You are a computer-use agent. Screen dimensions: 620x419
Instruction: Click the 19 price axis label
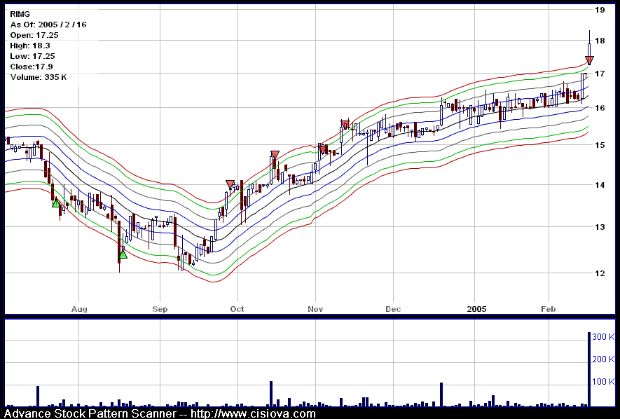[600, 10]
